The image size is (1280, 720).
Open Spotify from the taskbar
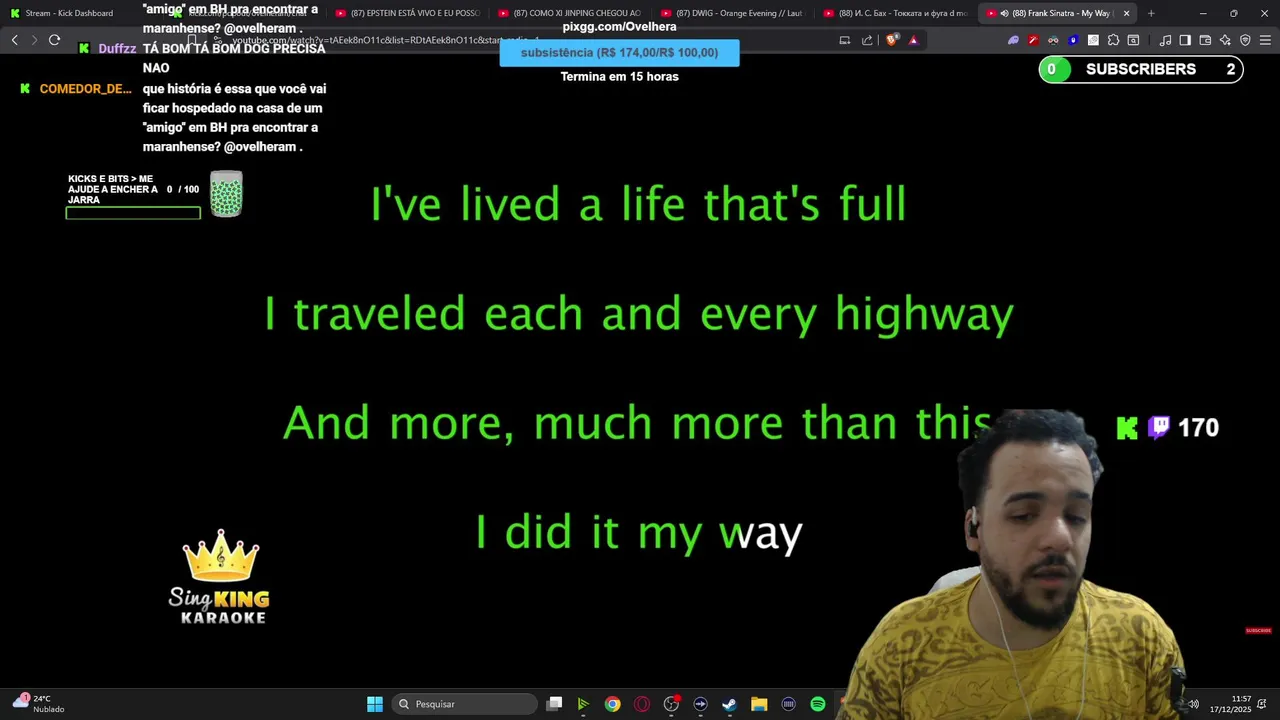click(818, 704)
